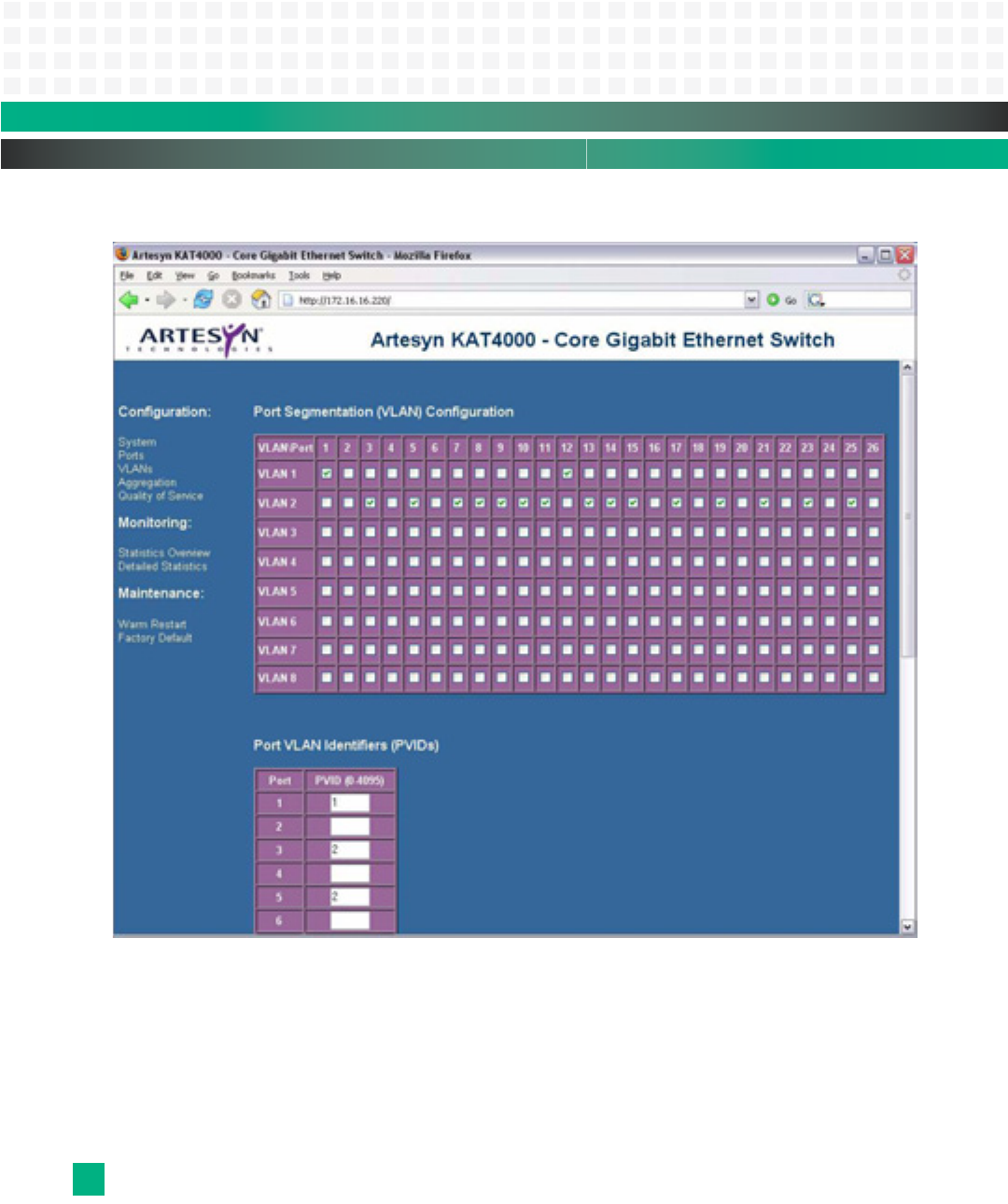The width and height of the screenshot is (1008, 1204).
Task: Go to the Home page icon
Action: tap(261, 300)
